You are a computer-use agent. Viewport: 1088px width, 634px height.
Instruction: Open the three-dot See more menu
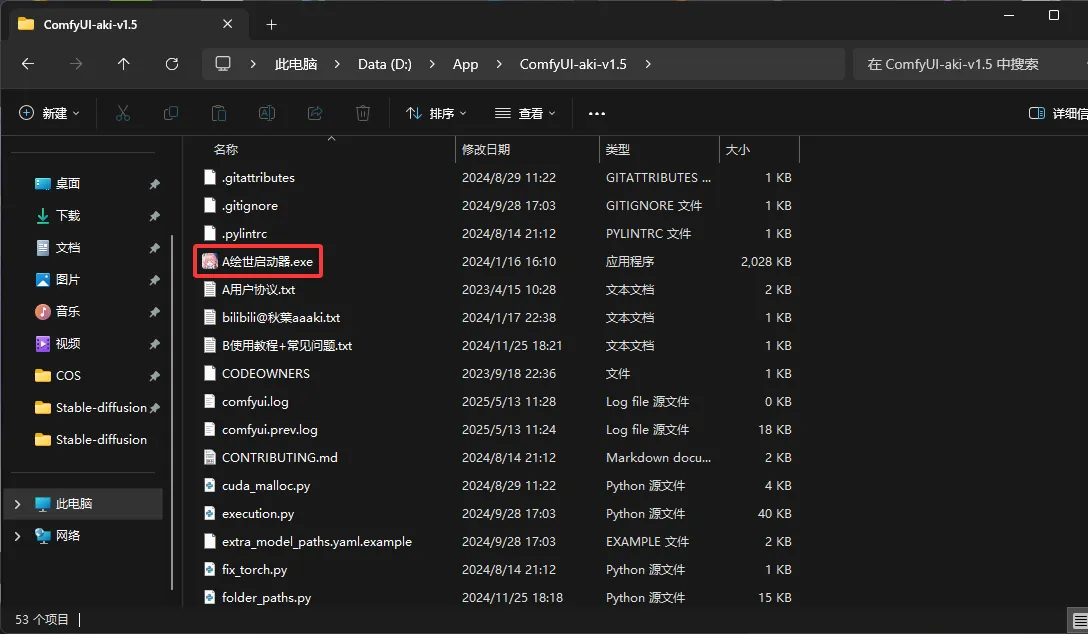tap(597, 113)
